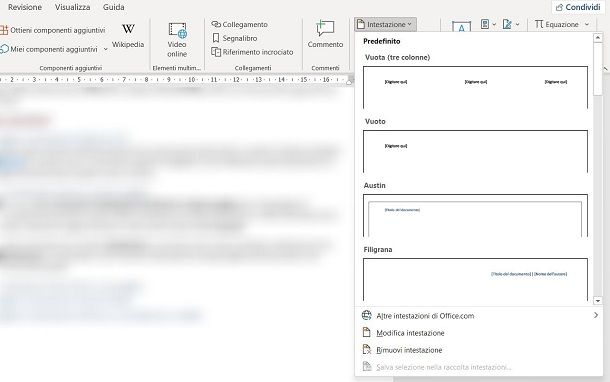
Task: Collapse the ribbon with the arrow
Action: 606,69
